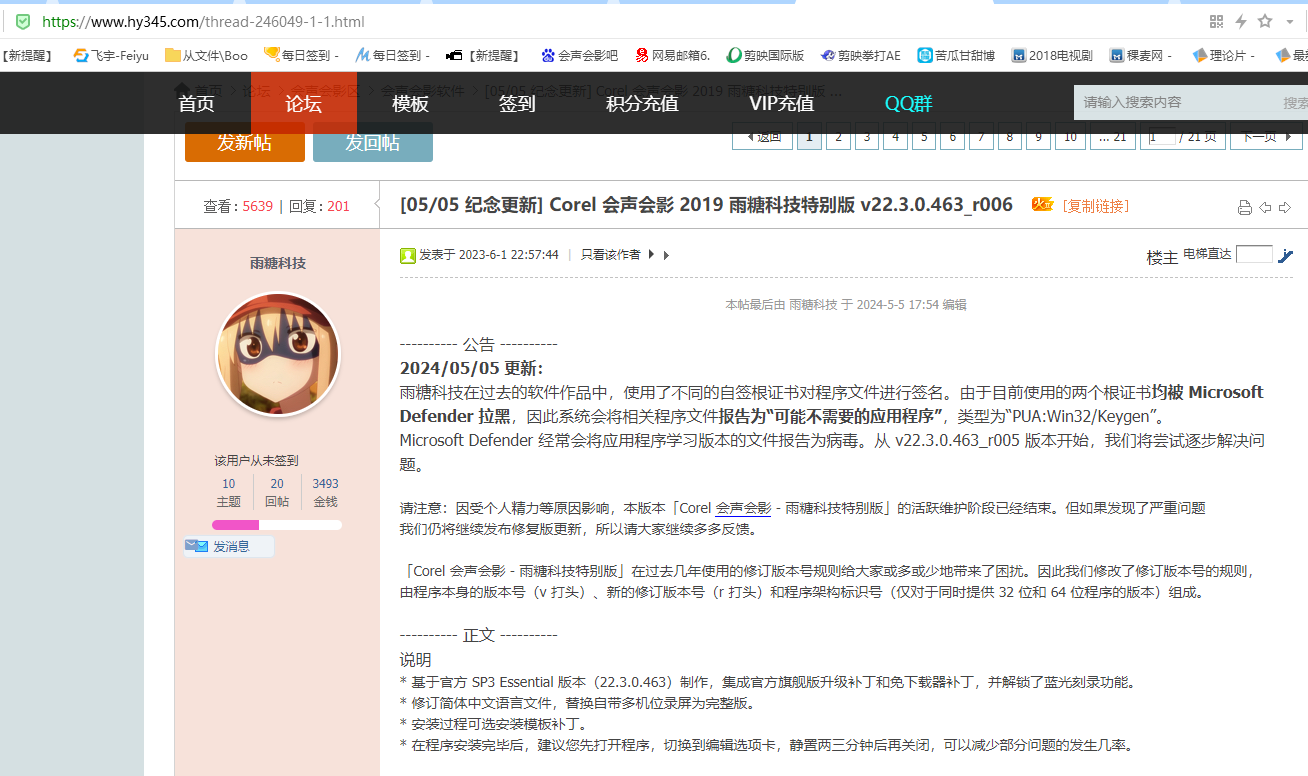Screen dimensions: 1308x776
Task: Click the green poster icon before 发表于
Action: coord(408,255)
